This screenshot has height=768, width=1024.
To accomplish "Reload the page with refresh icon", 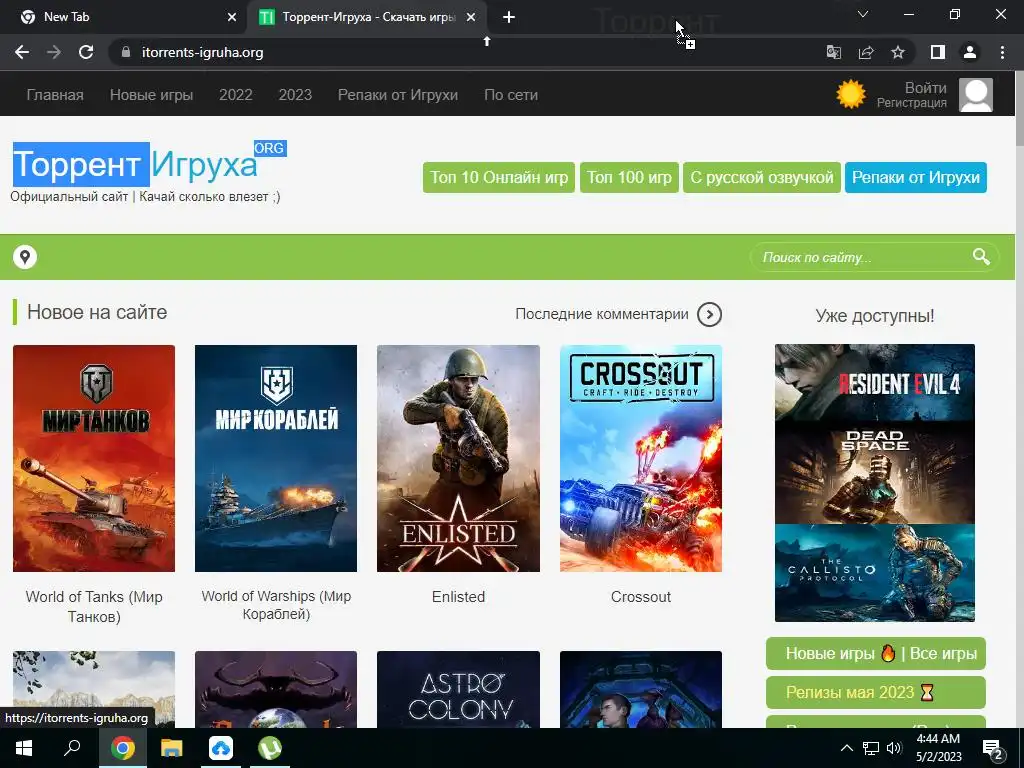I will [86, 52].
